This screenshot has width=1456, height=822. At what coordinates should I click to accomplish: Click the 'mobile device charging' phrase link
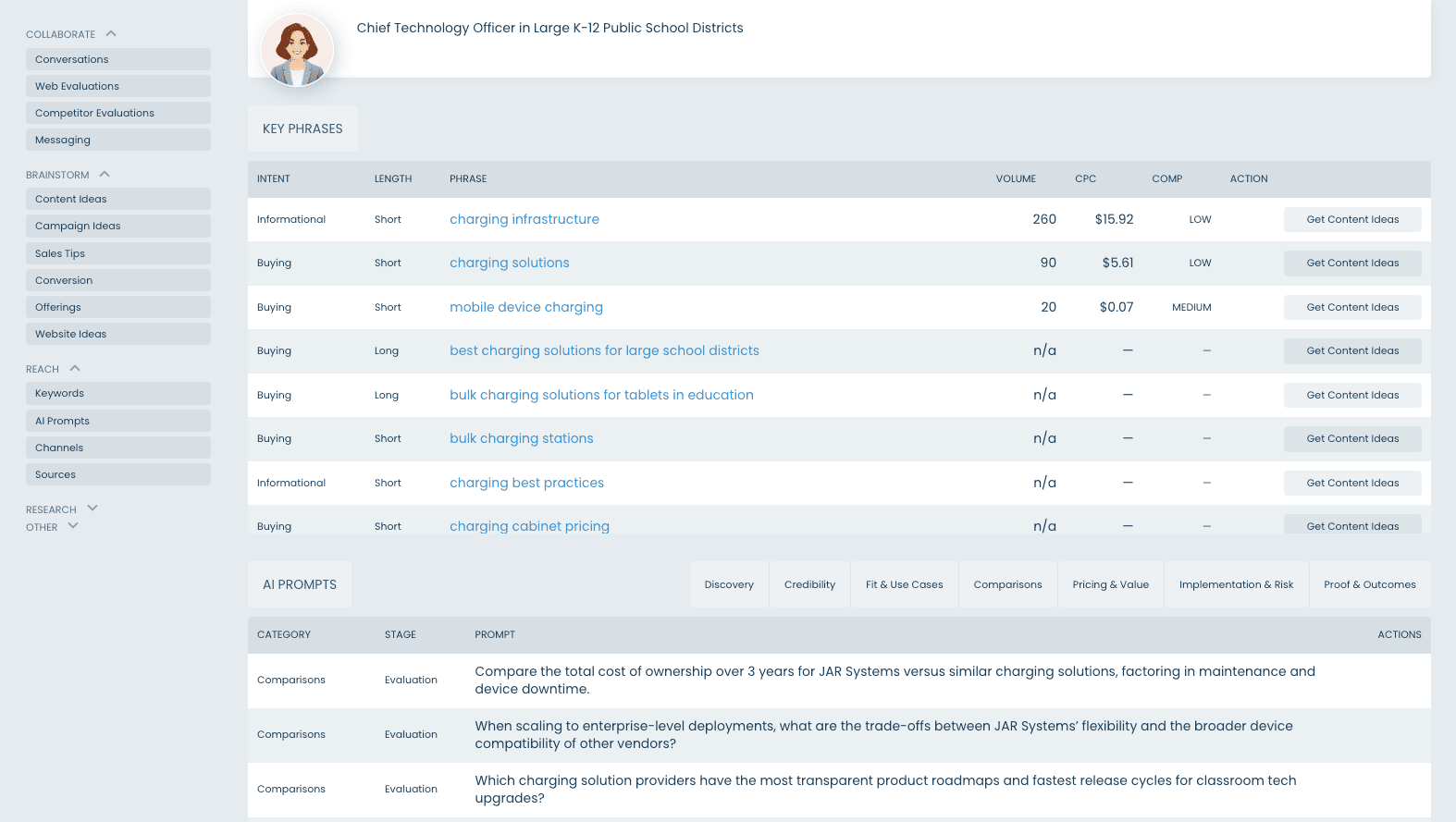click(x=526, y=307)
